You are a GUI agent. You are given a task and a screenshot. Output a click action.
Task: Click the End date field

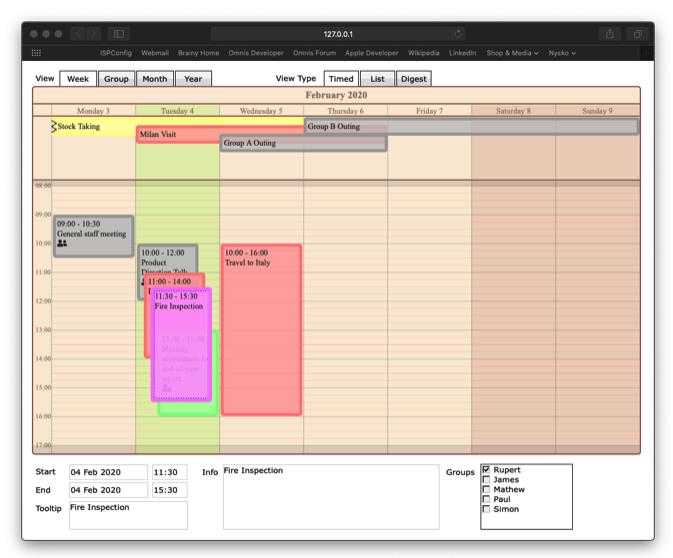108,490
